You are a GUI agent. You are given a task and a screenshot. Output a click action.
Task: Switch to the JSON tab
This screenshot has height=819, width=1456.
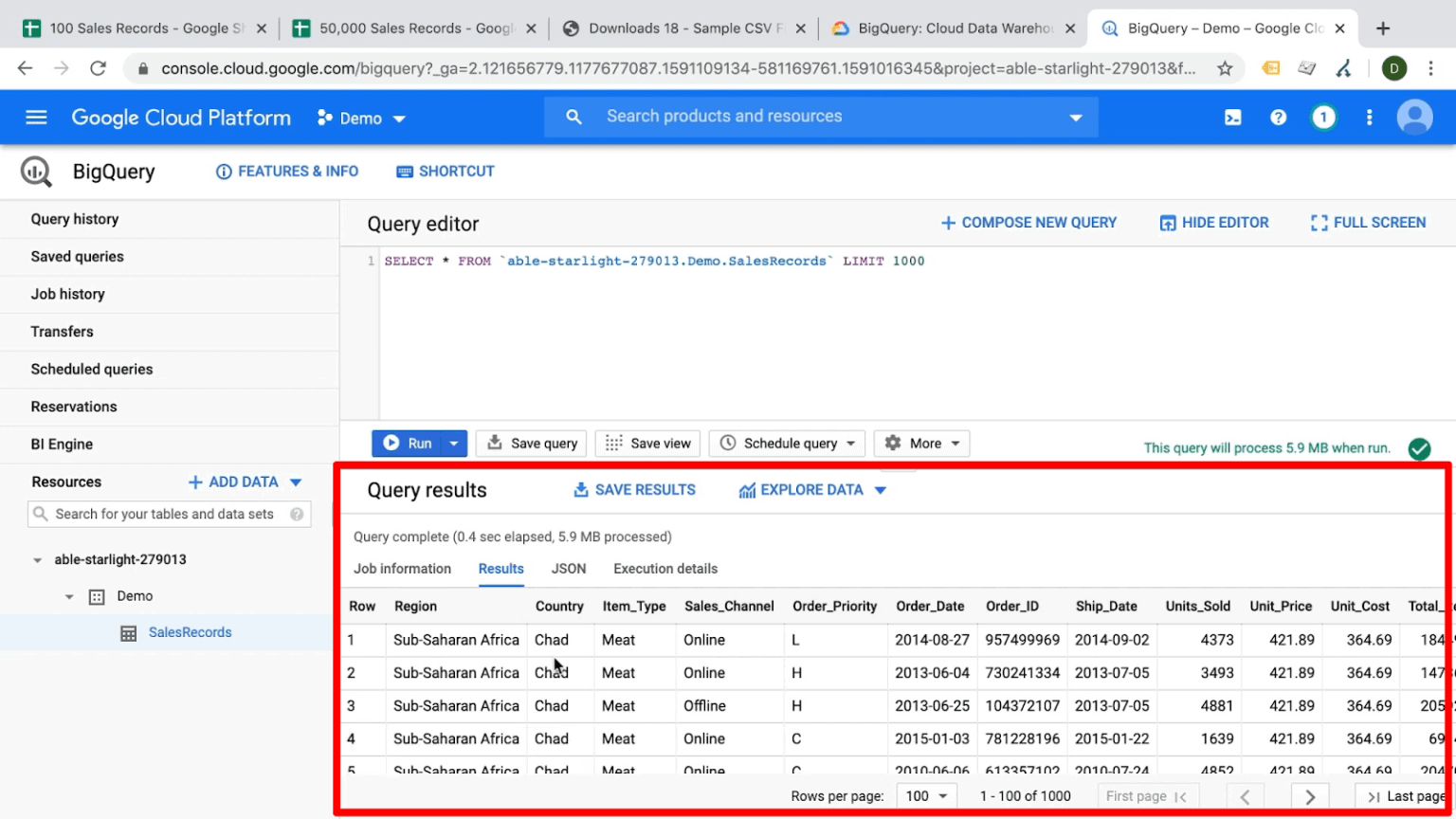pyautogui.click(x=568, y=569)
